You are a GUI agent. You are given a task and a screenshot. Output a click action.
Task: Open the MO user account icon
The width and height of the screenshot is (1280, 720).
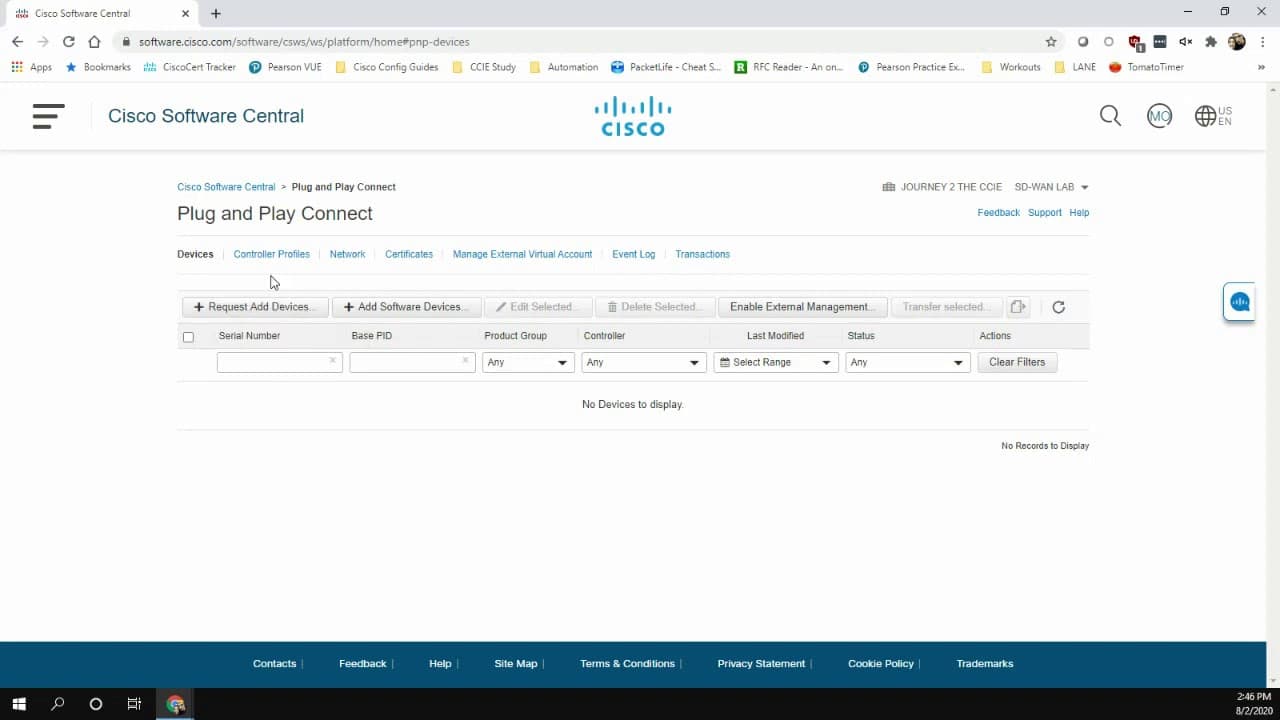(1159, 116)
